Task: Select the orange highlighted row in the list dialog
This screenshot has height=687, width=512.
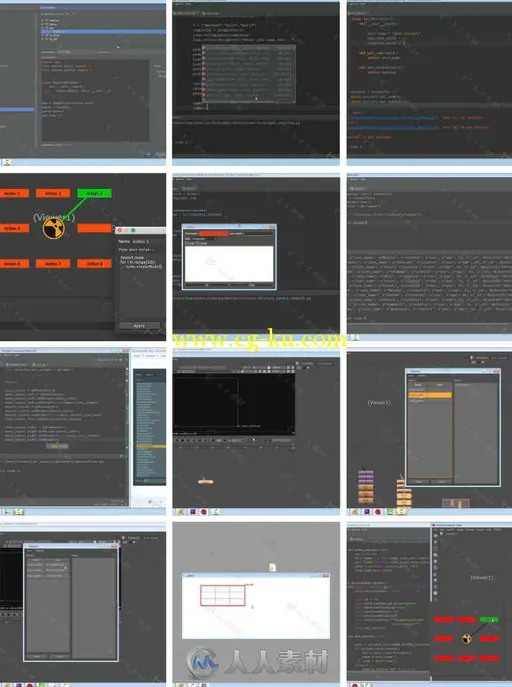Action: [430, 395]
